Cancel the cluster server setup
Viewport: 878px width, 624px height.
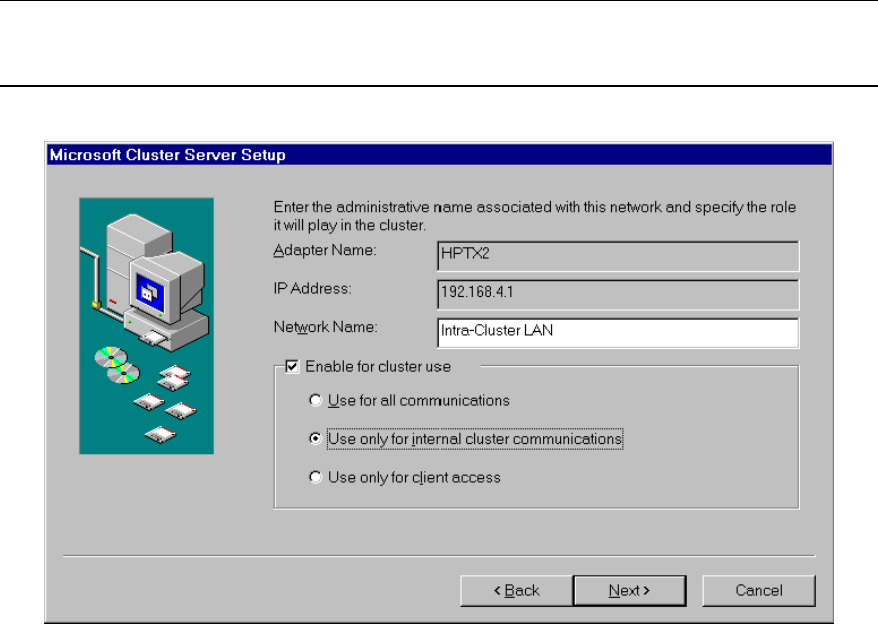tap(758, 591)
